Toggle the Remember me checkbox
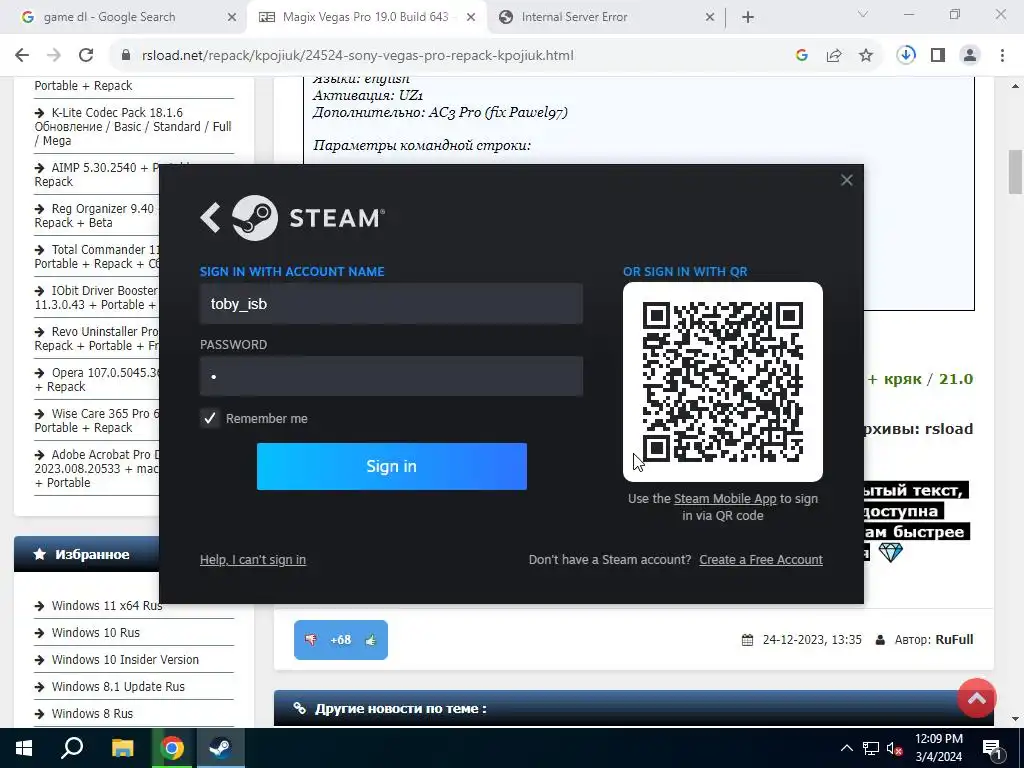Screen dimensions: 1024x768 click(210, 418)
